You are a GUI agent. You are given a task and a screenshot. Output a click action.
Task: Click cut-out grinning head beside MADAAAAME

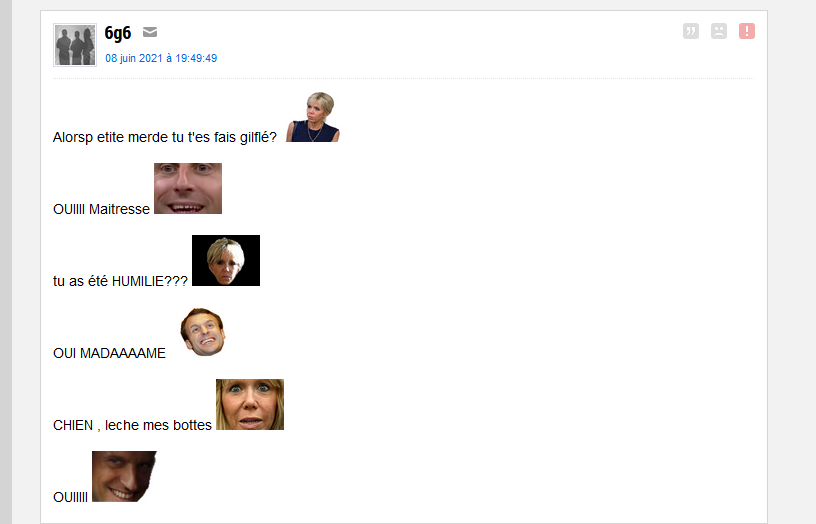click(203, 333)
